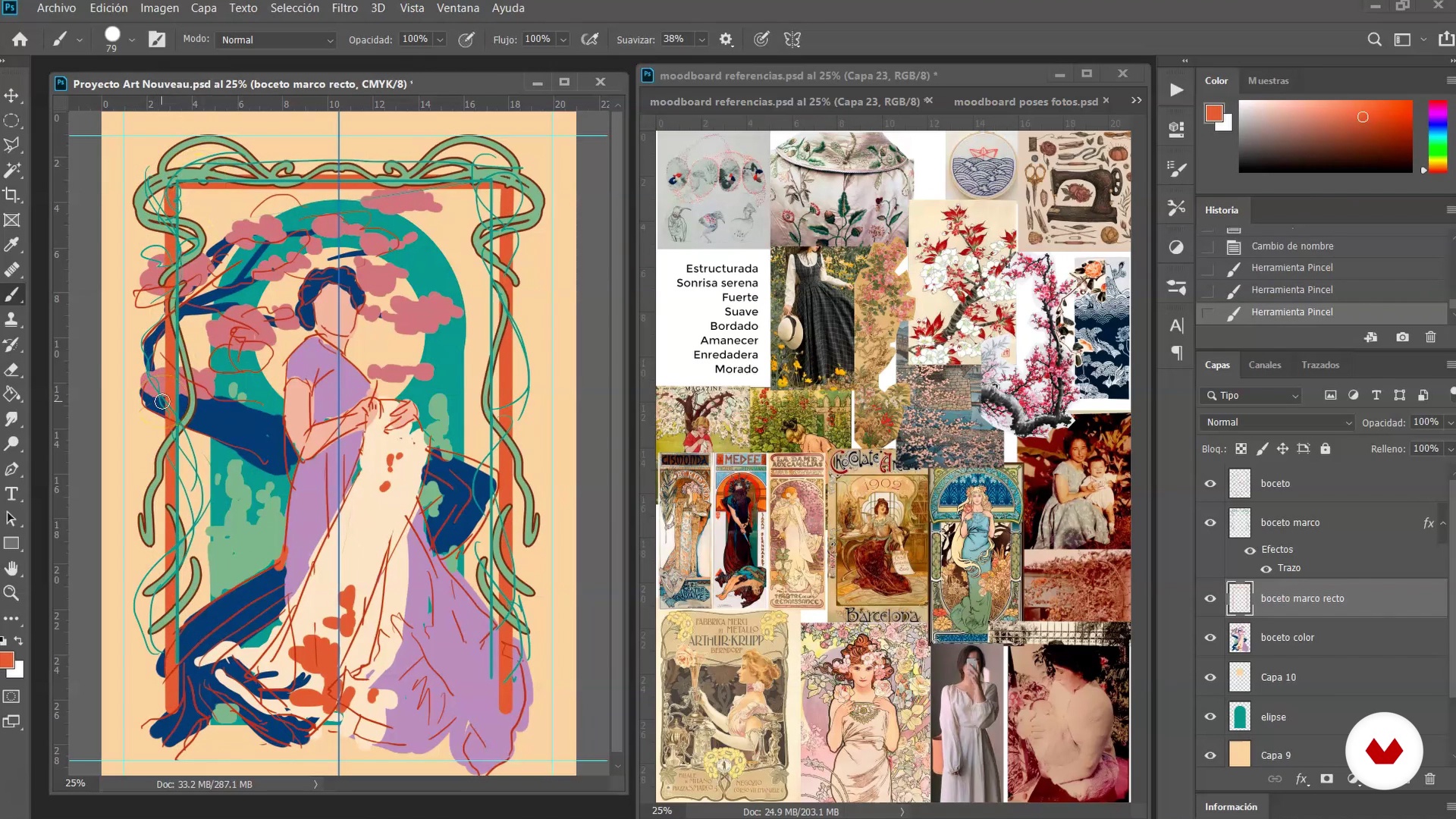Create new snapshot camera icon in Historia
Image resolution: width=1456 pixels, height=819 pixels.
point(1402,337)
